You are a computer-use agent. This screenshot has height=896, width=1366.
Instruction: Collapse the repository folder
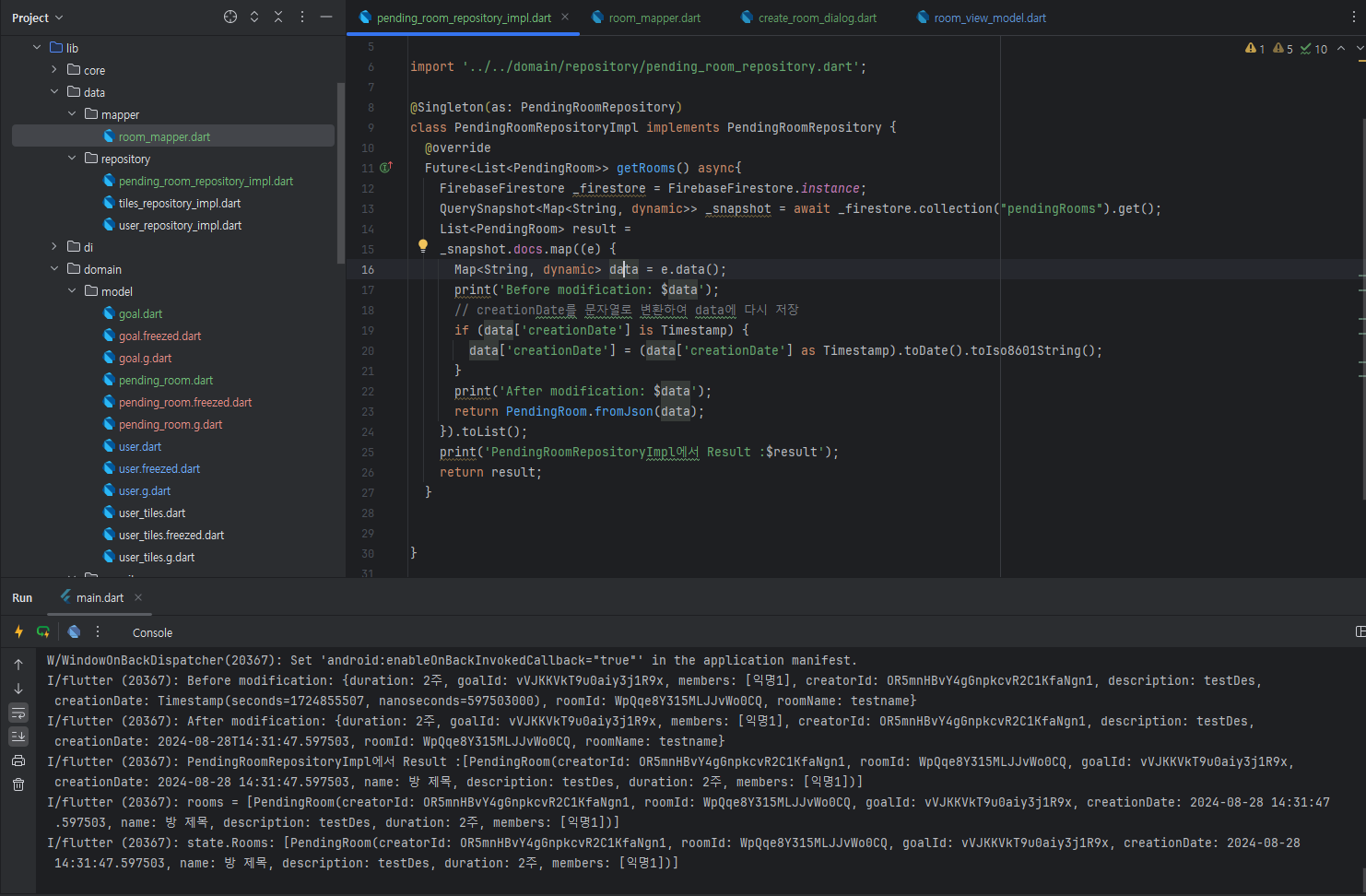coord(72,158)
